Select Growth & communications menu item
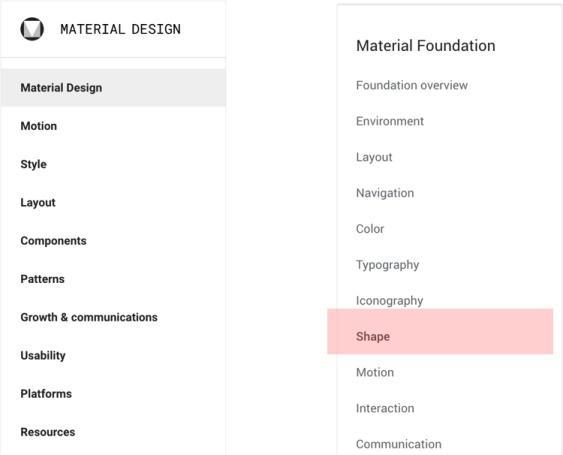The image size is (563, 455). (89, 317)
